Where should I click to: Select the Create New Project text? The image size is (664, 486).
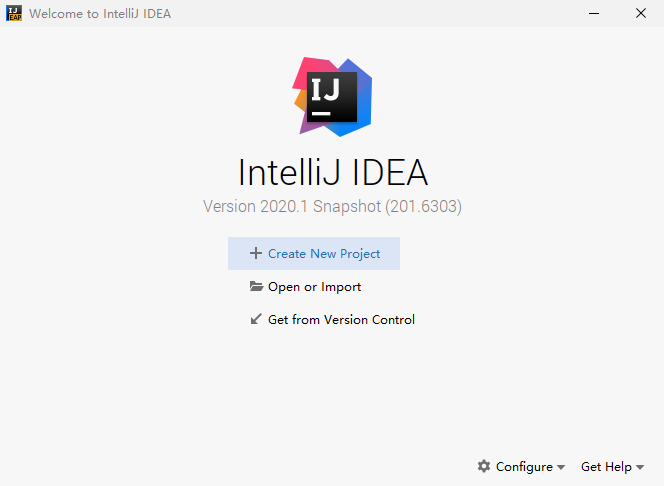(x=324, y=254)
